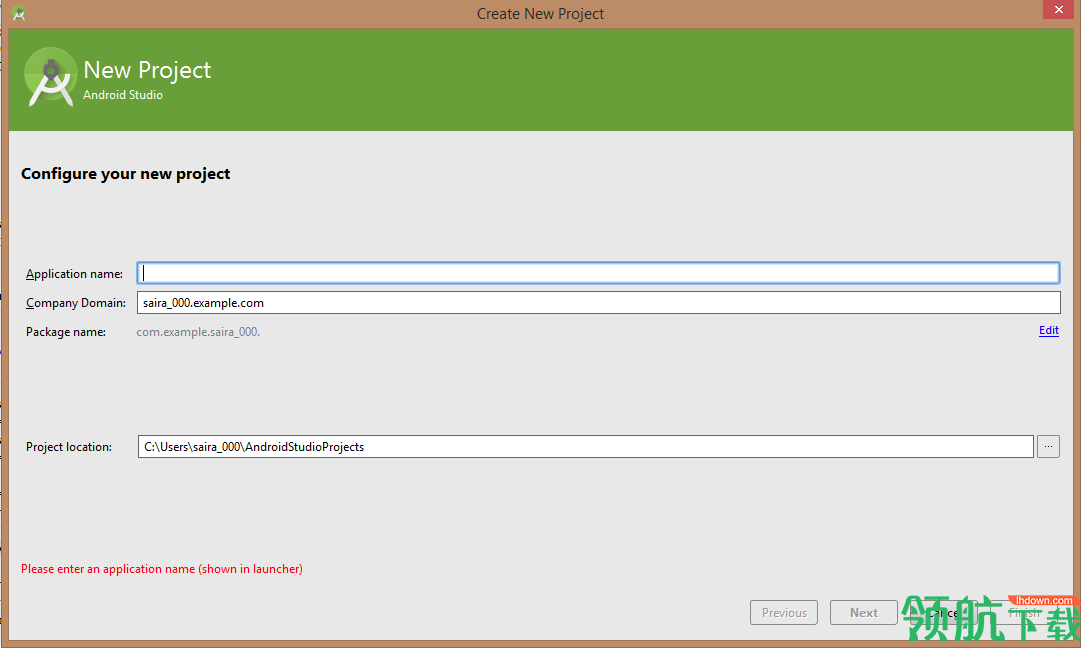Close the Create New Project dialog
Viewport: 1081px width, 648px height.
point(1058,9)
